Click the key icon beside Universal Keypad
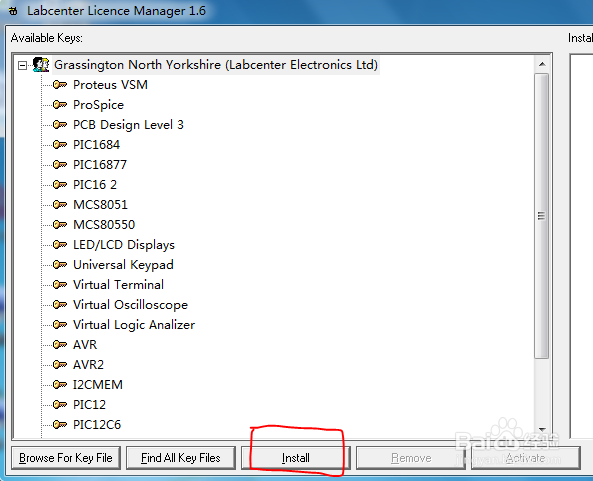 click(60, 265)
